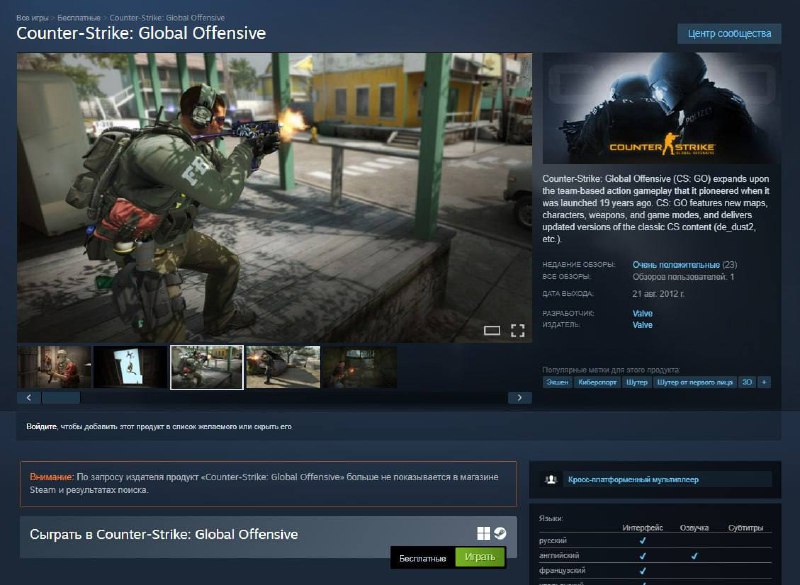Open Очень положительные recent reviews link
This screenshot has width=800, height=585.
pyautogui.click(x=676, y=264)
